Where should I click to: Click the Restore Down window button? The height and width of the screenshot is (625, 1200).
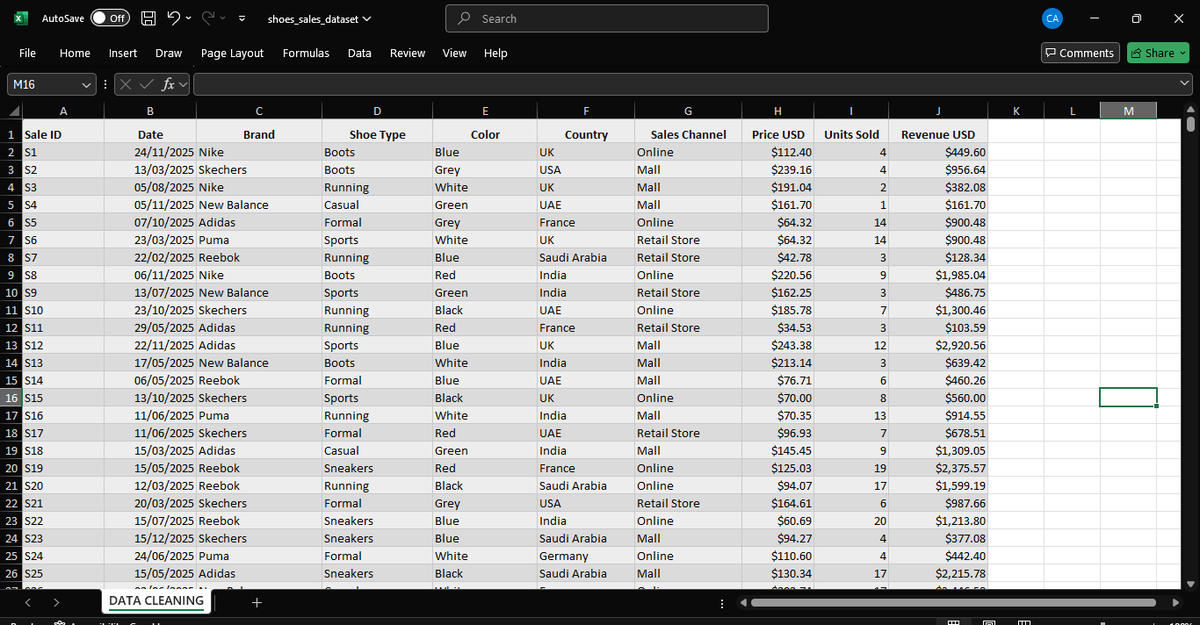point(1135,18)
